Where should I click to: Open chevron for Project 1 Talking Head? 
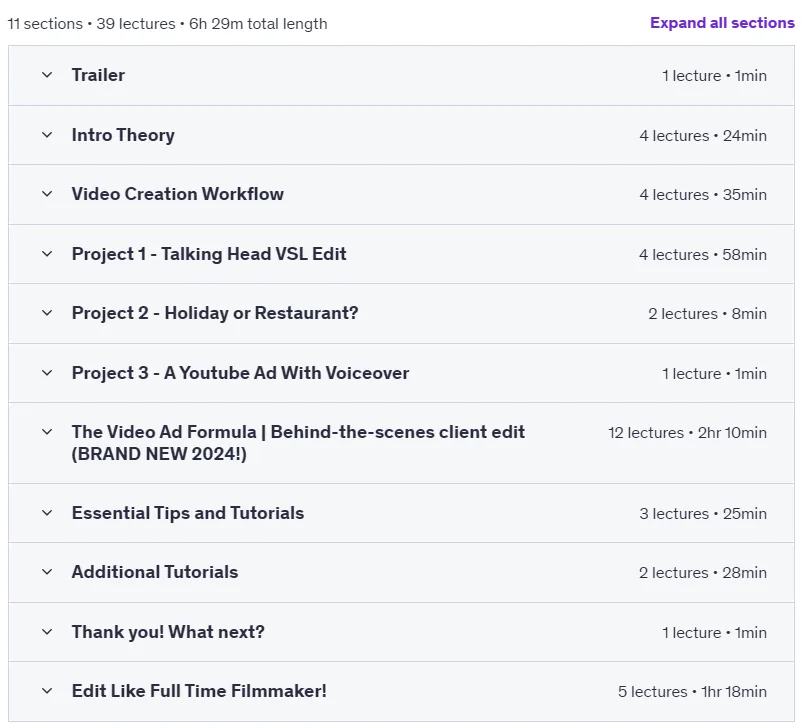coord(47,254)
